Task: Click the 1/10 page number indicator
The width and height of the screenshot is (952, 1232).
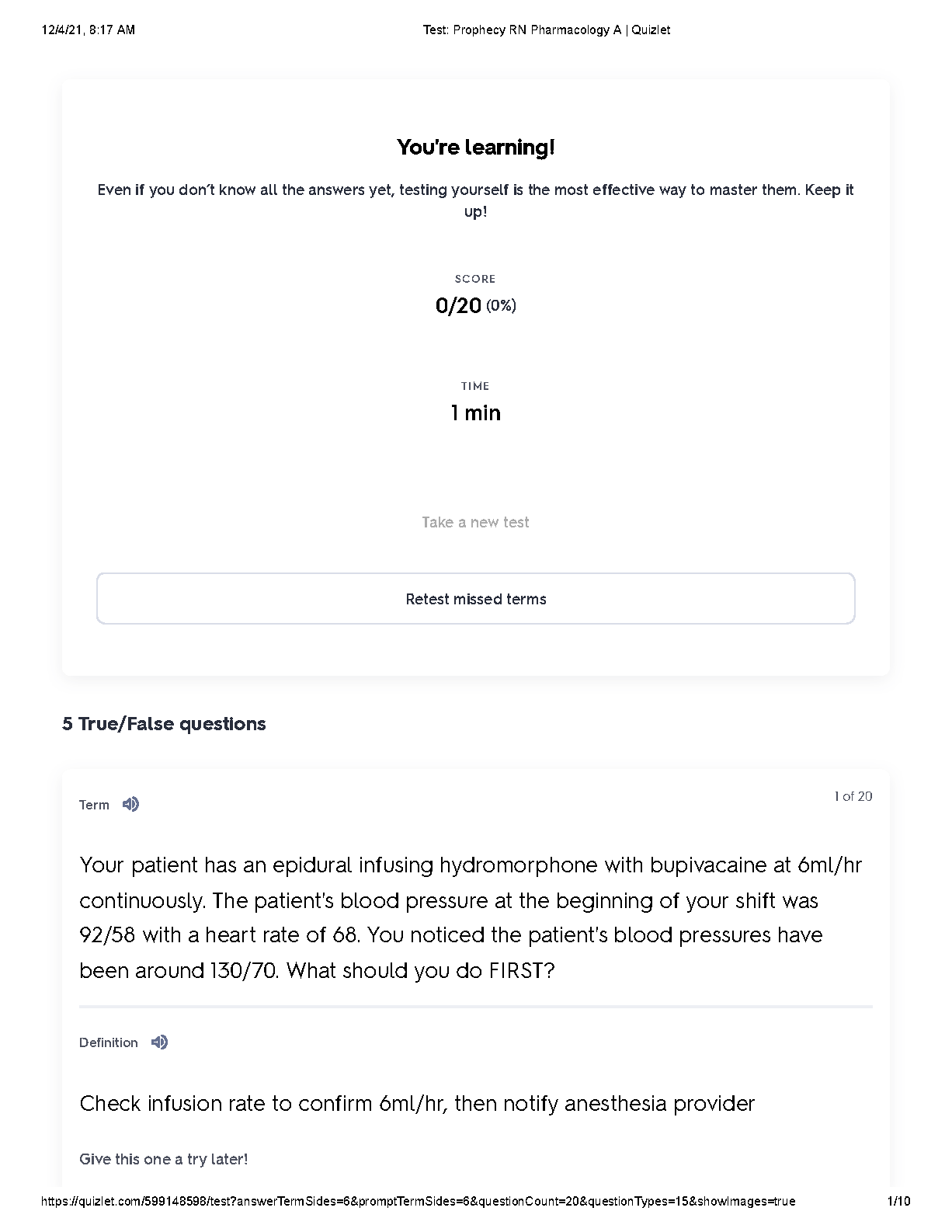Action: tap(899, 1201)
